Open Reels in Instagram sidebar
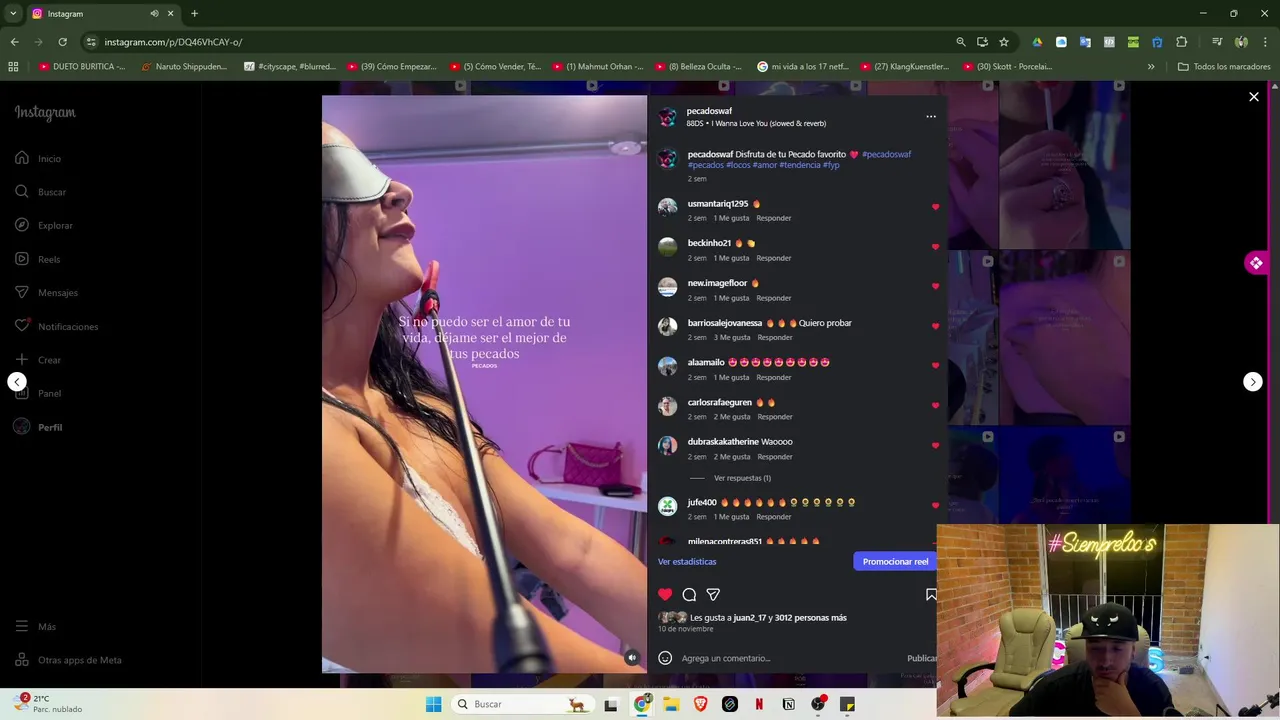 pos(37,259)
